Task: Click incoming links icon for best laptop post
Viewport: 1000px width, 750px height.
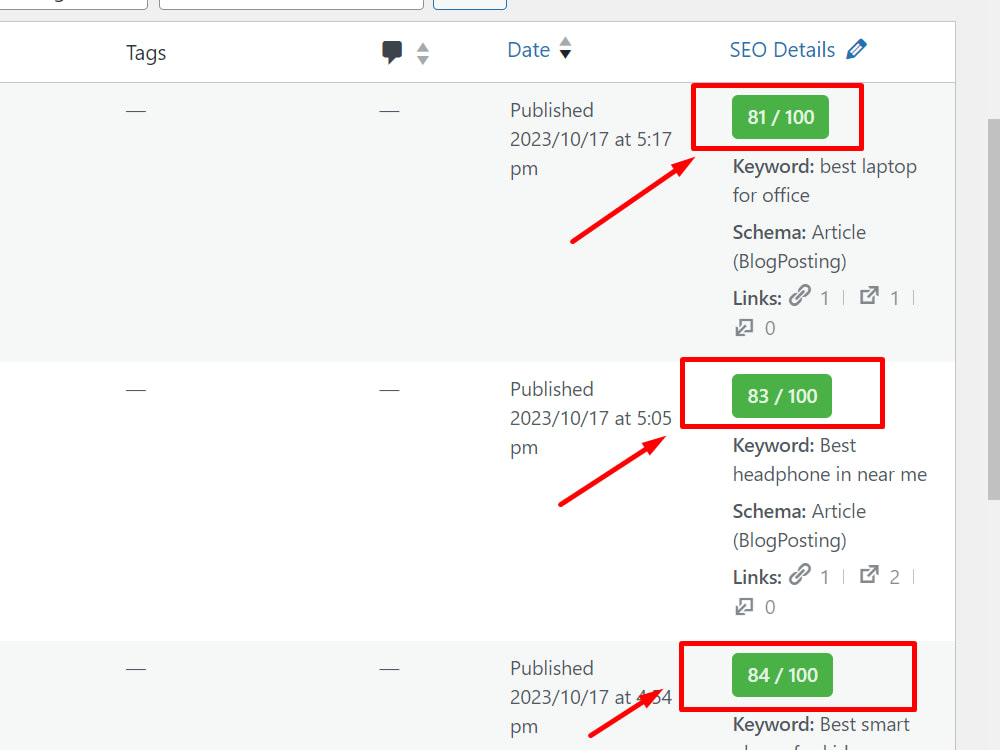Action: (744, 327)
